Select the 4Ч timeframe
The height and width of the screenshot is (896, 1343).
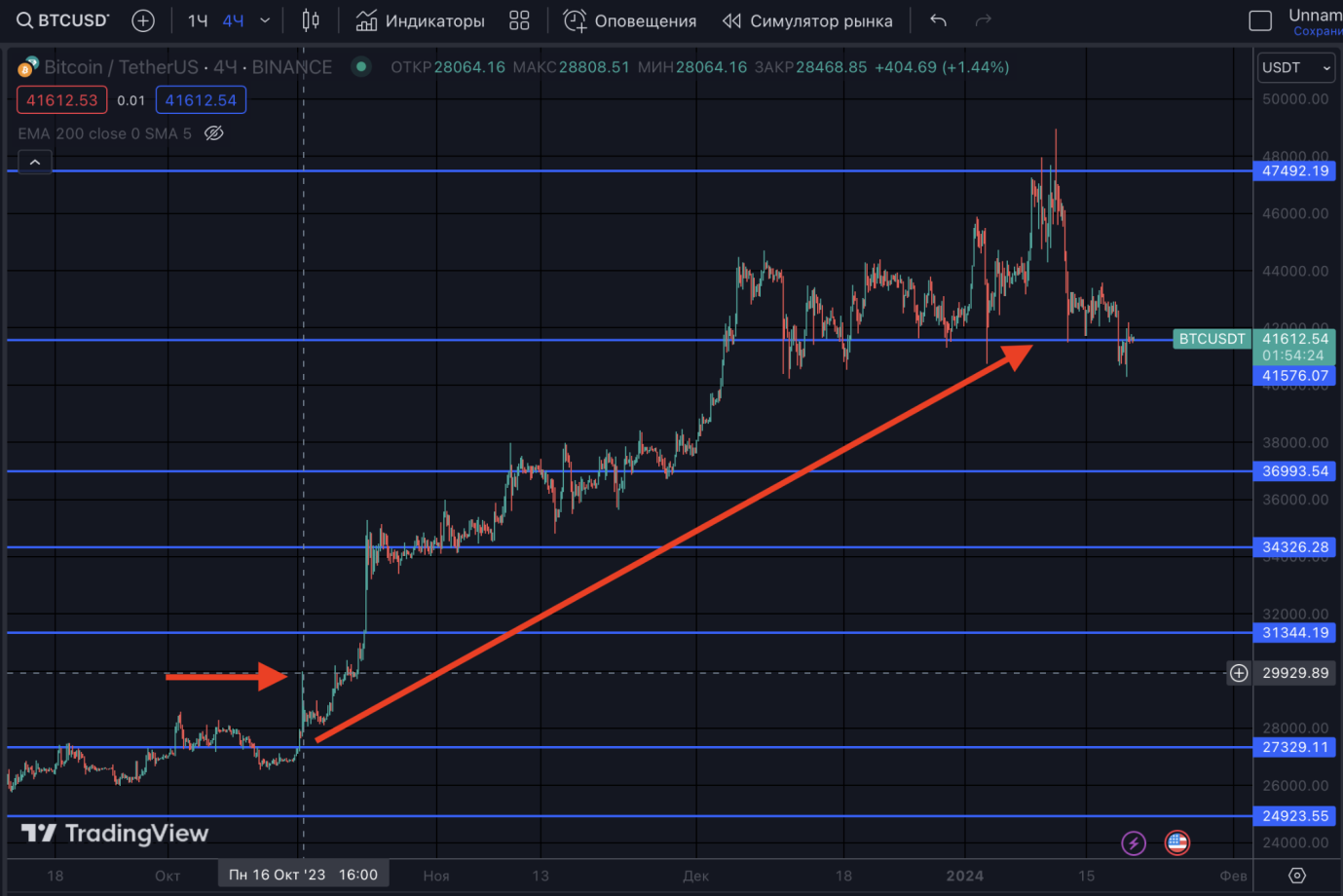[233, 20]
